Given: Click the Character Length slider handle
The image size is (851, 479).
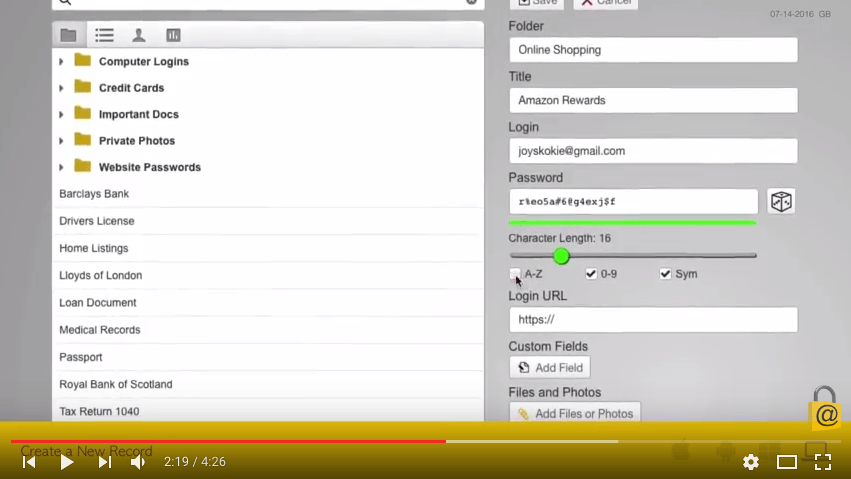Looking at the screenshot, I should click(x=562, y=256).
